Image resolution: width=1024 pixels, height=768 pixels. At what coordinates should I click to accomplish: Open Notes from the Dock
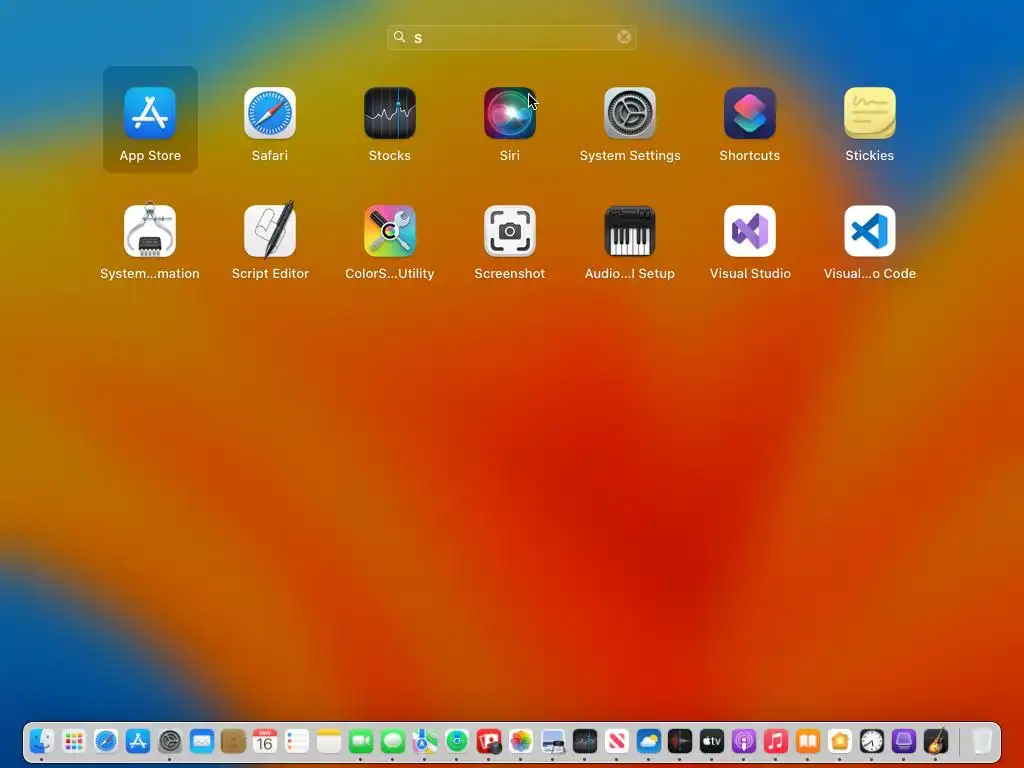click(329, 741)
